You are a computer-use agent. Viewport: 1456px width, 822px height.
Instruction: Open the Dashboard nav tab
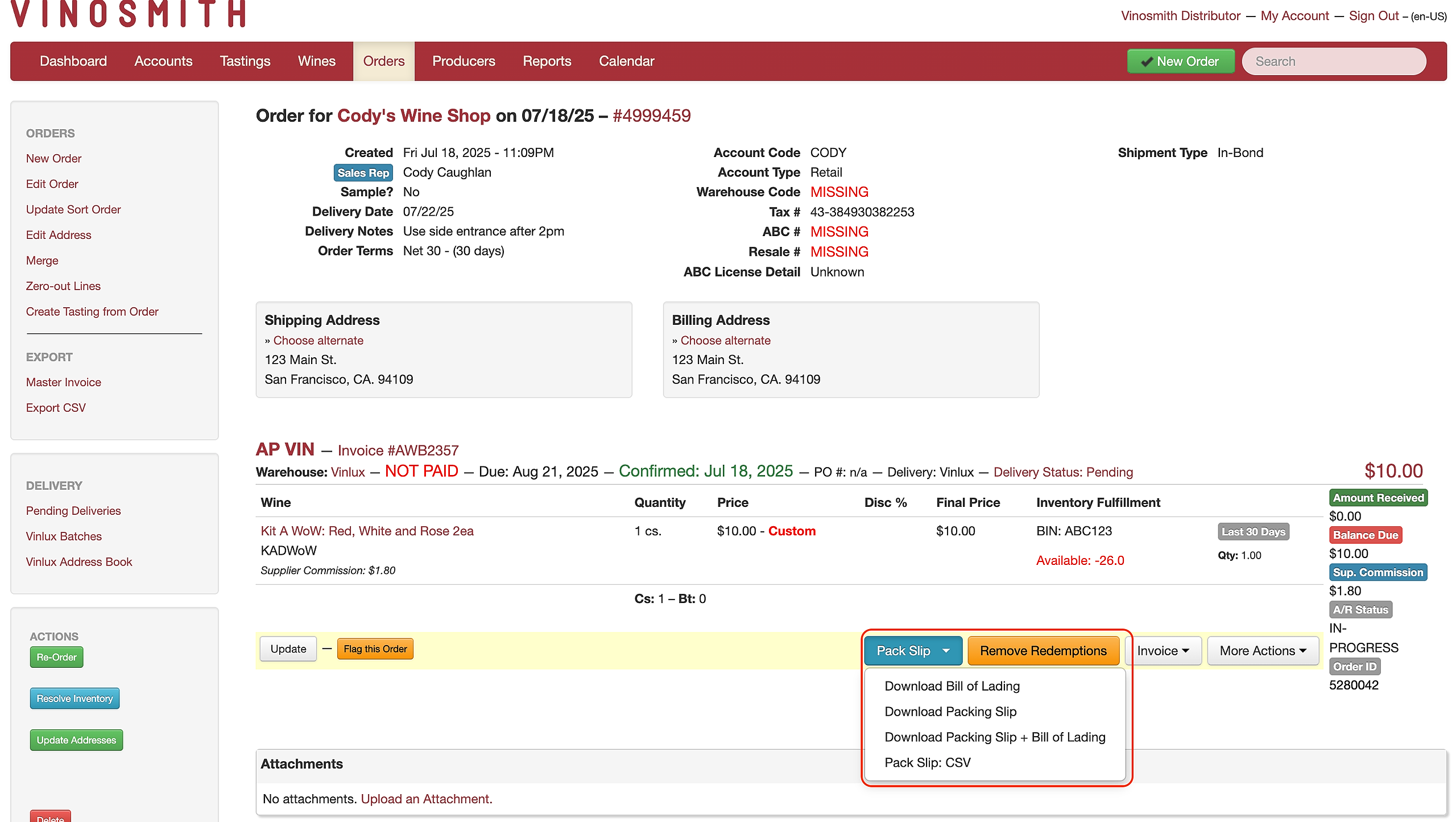[73, 61]
